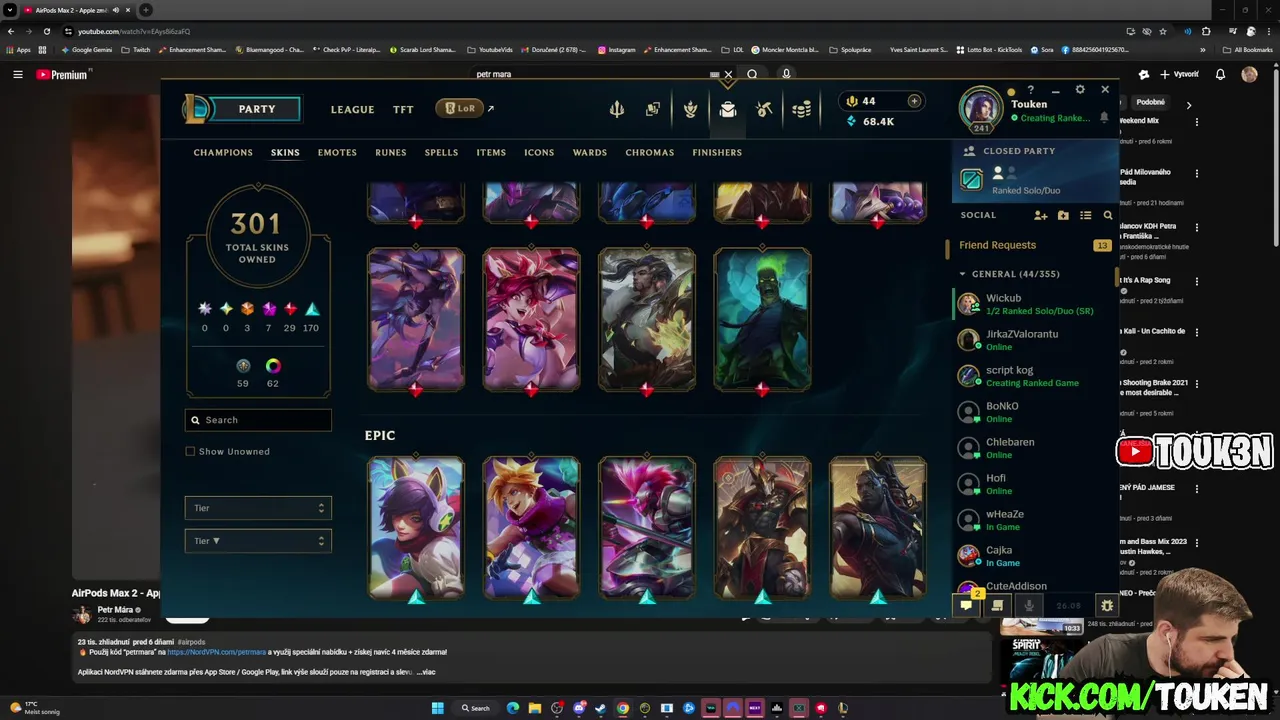The image size is (1280, 720).
Task: Open the first Tier dropdown
Action: coord(258,508)
